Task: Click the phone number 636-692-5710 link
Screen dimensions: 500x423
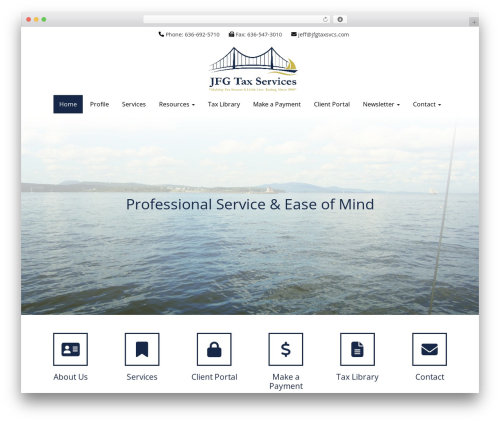Action: coord(202,34)
